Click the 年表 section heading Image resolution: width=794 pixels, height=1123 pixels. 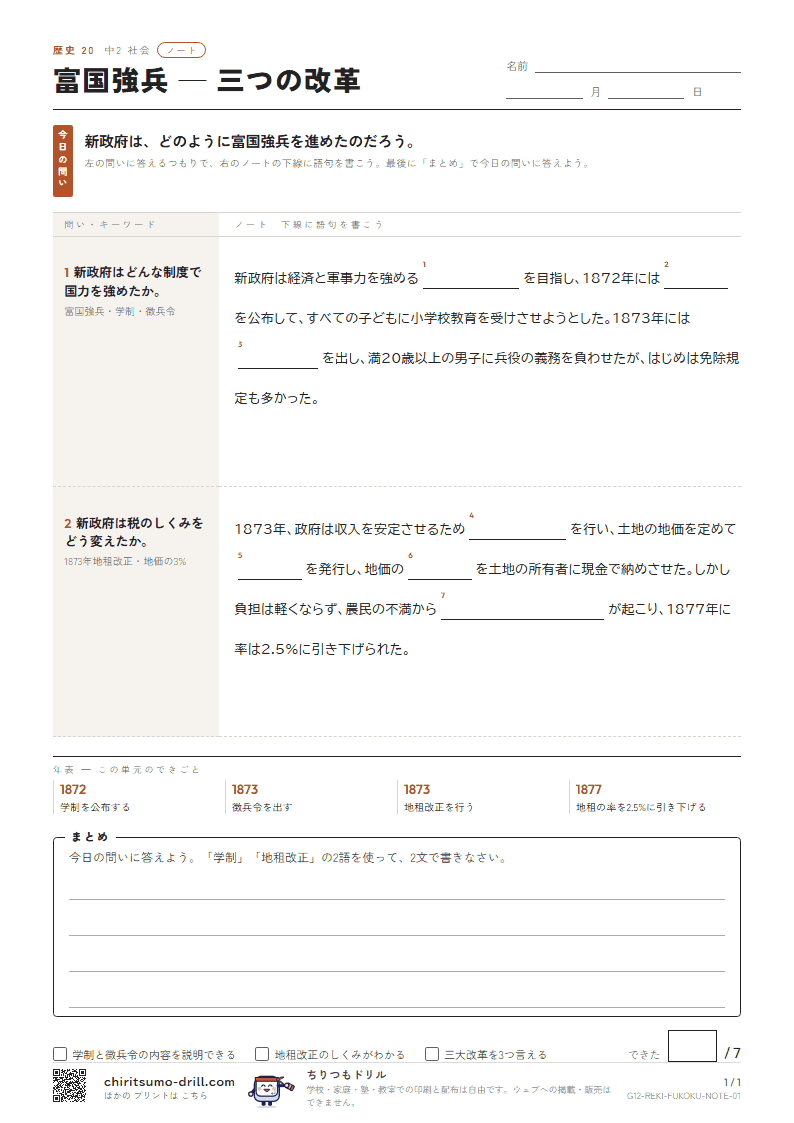(126, 769)
